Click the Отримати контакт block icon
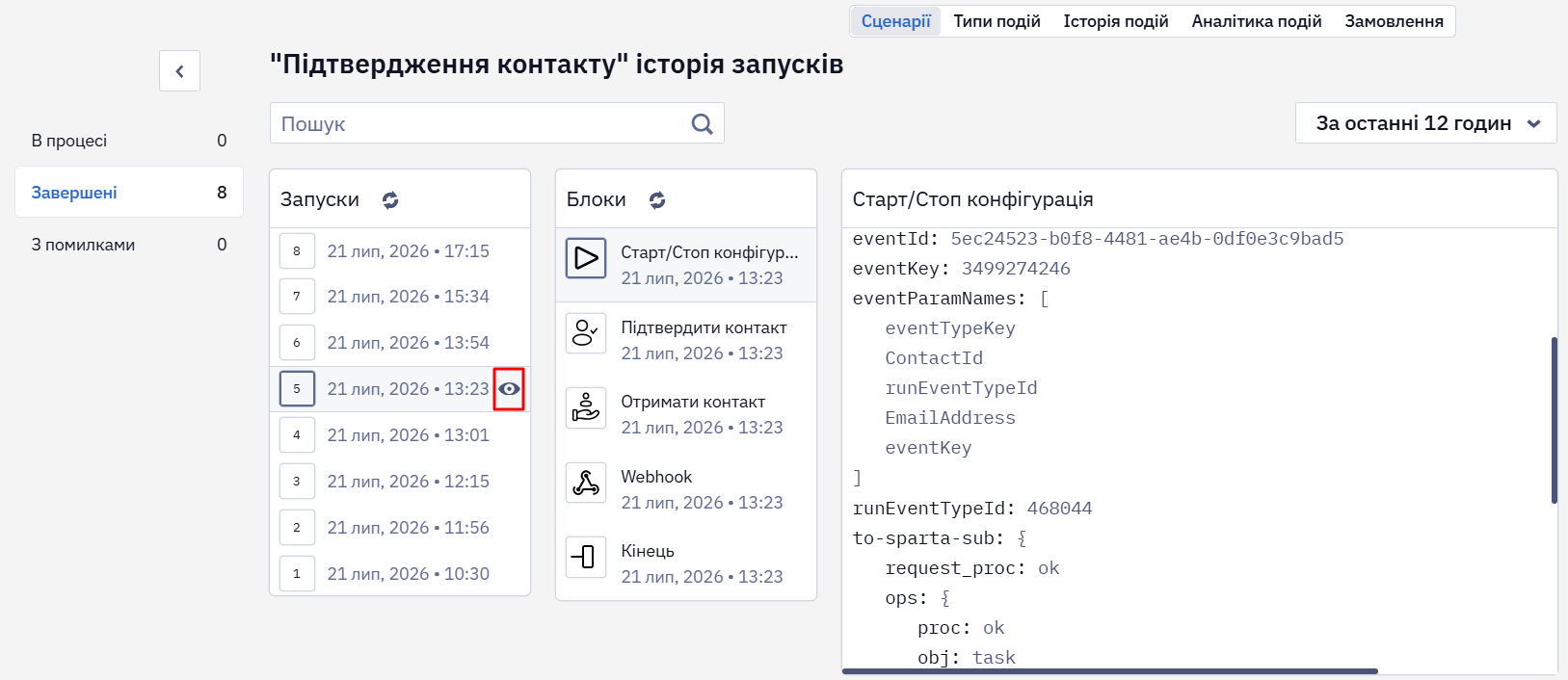1568x680 pixels. click(586, 407)
